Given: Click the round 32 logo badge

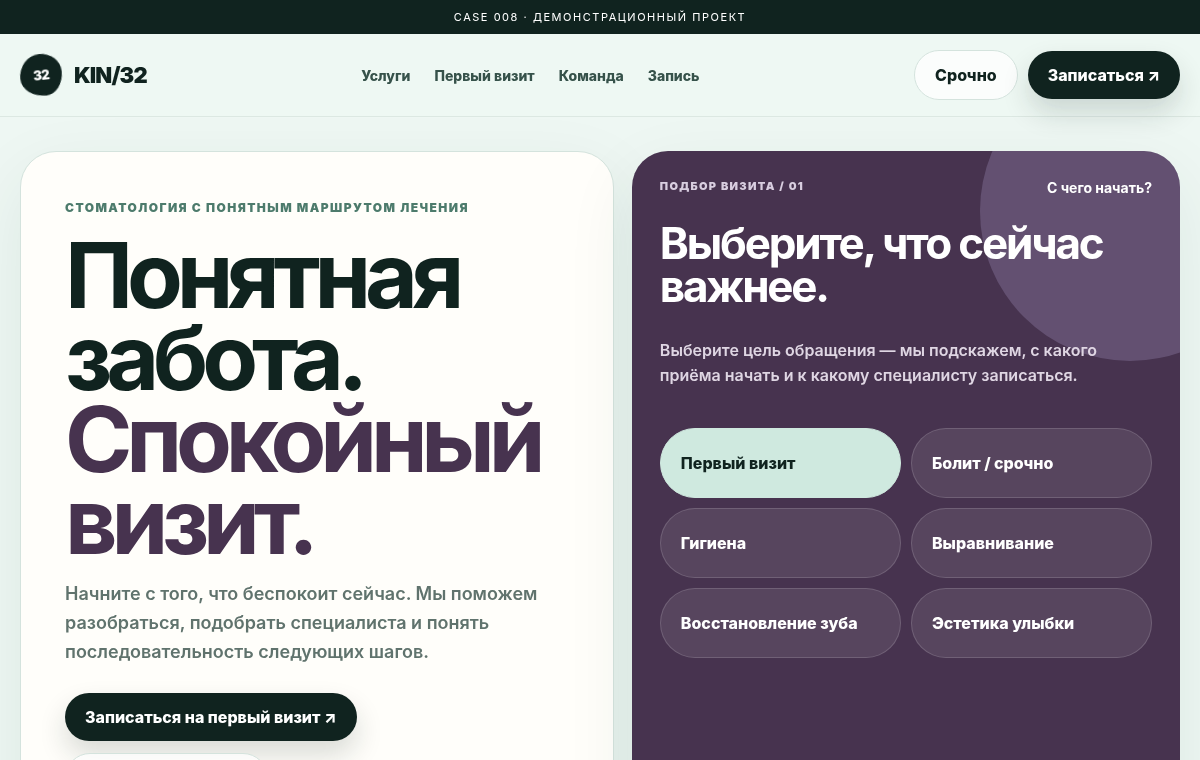Looking at the screenshot, I should (41, 75).
